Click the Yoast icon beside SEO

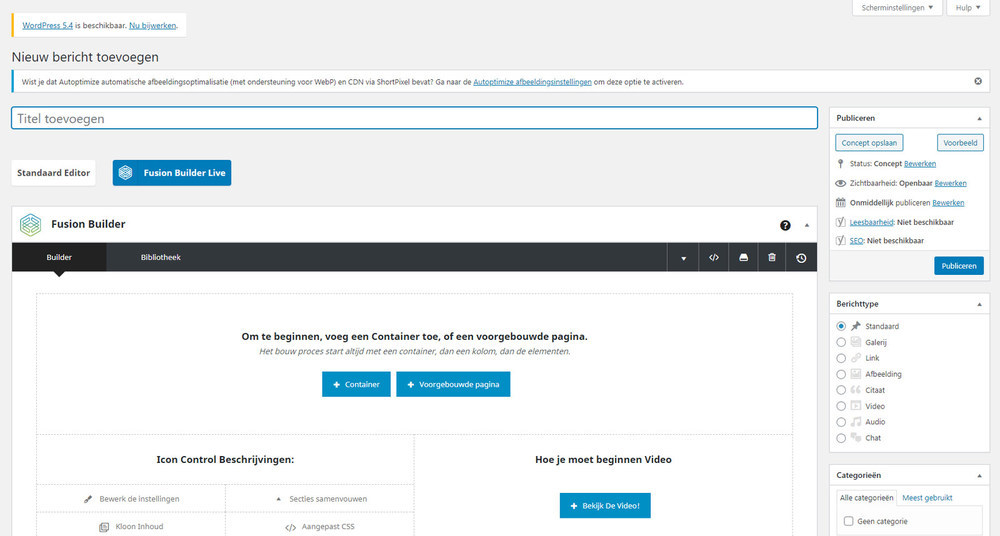tap(841, 241)
